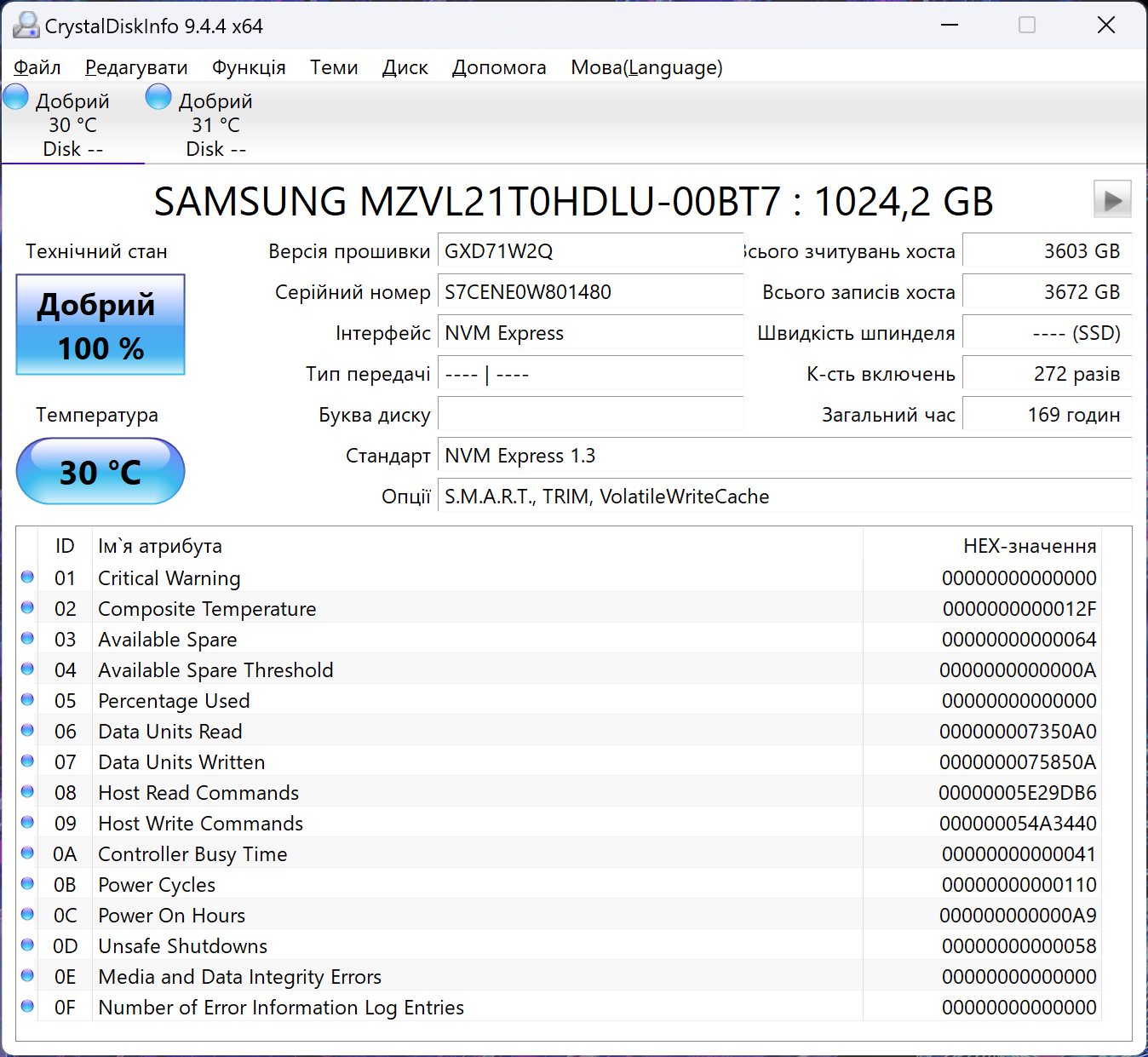This screenshot has height=1057, width=1148.
Task: Open the Теми menu
Action: (334, 67)
